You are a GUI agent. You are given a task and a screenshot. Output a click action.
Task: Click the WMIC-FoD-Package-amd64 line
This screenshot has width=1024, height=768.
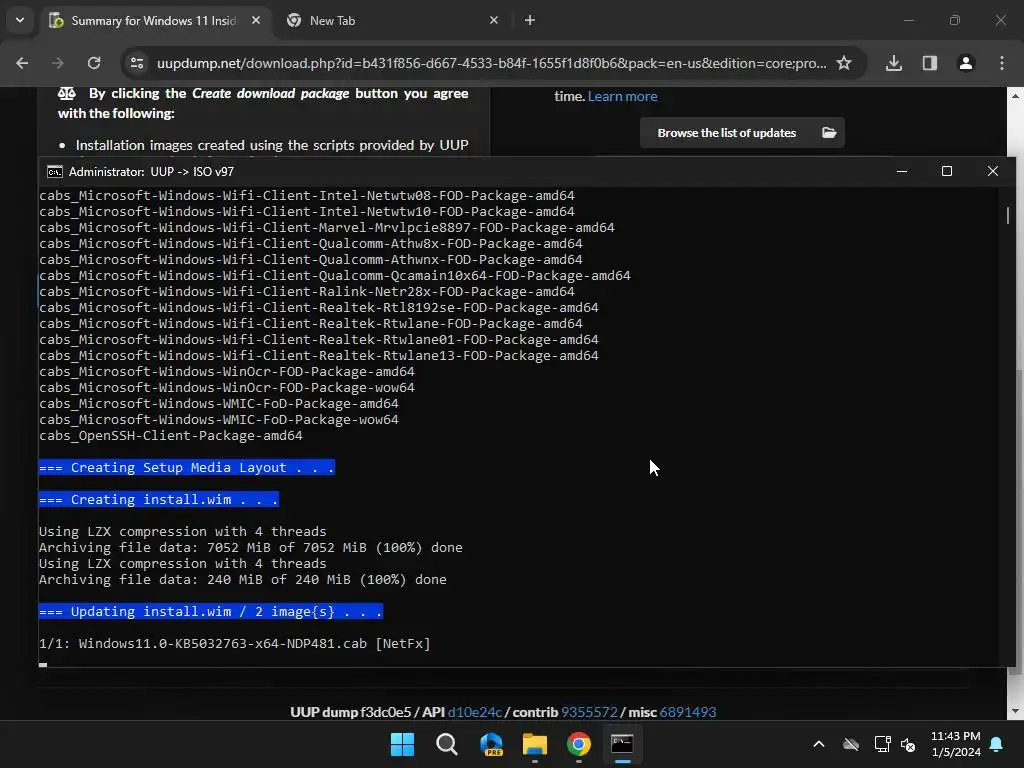[x=219, y=404]
